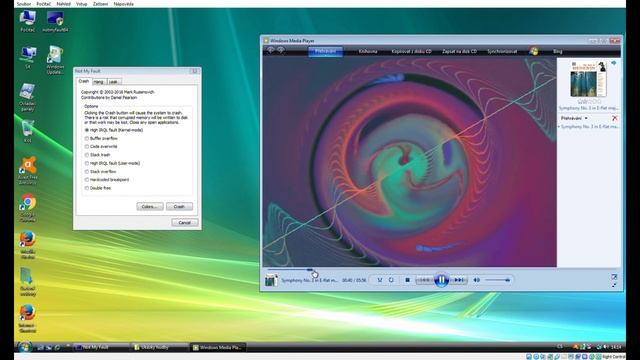Click the Media Player forward navigation arrow
Viewport: 640px width, 360px height.
pos(281,50)
